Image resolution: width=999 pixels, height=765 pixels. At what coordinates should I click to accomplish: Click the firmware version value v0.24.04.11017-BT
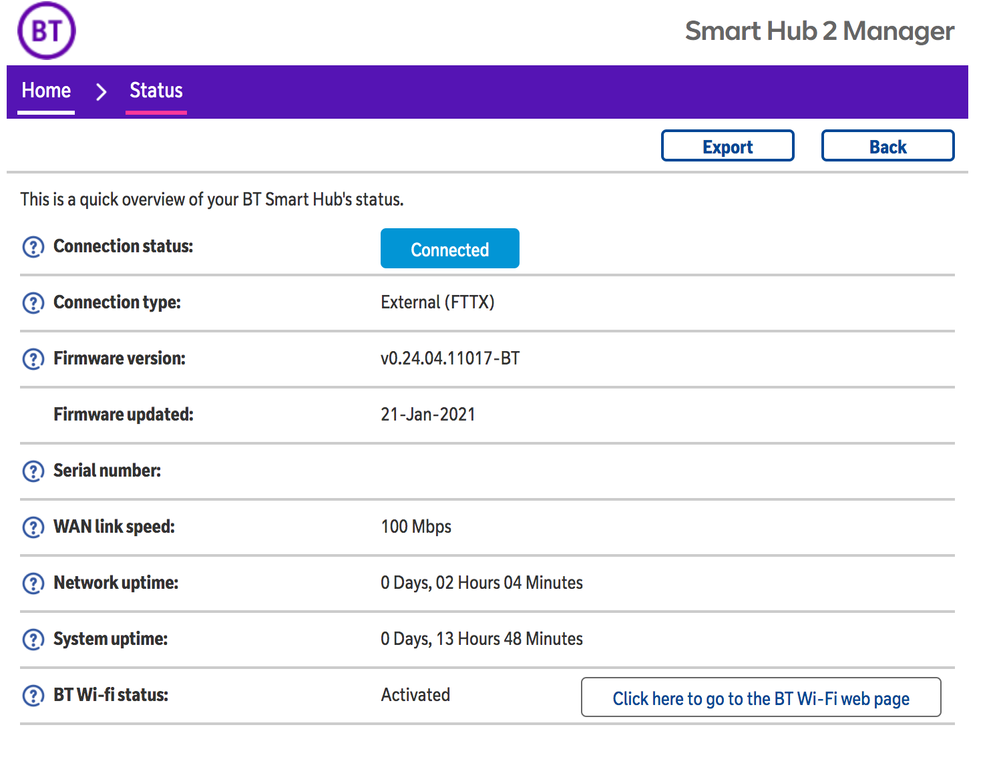pyautogui.click(x=450, y=358)
